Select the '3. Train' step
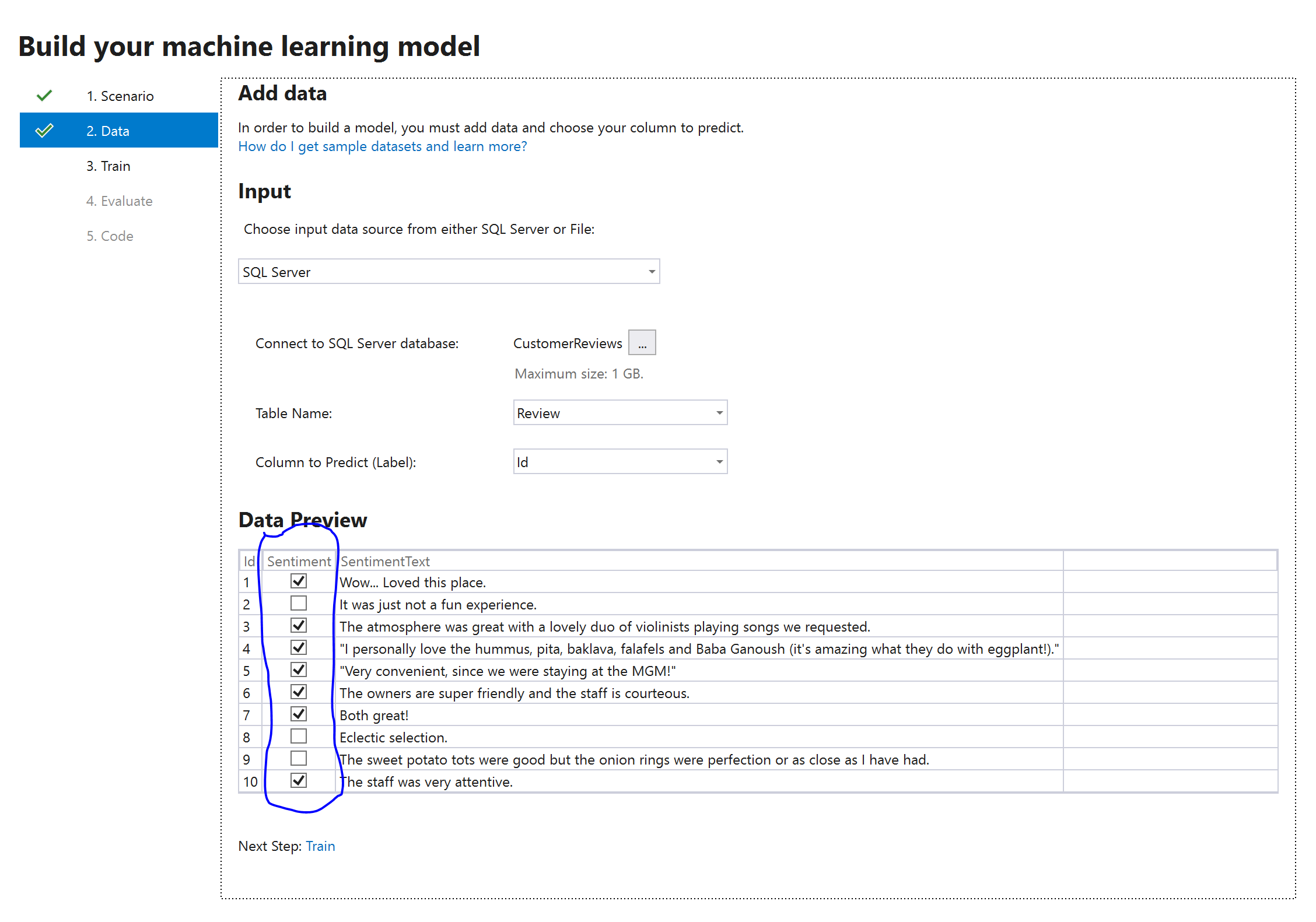The height and width of the screenshot is (922, 1316). coord(108,166)
